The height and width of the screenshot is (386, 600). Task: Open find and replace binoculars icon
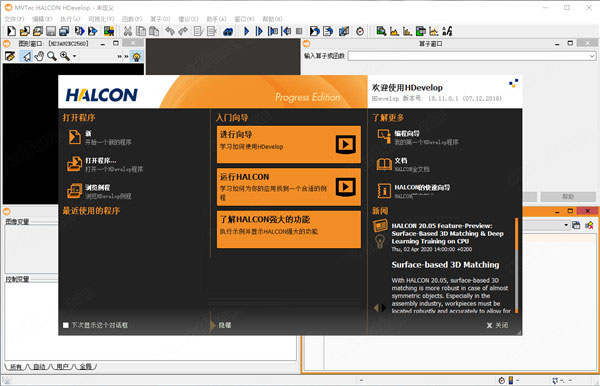(x=228, y=31)
